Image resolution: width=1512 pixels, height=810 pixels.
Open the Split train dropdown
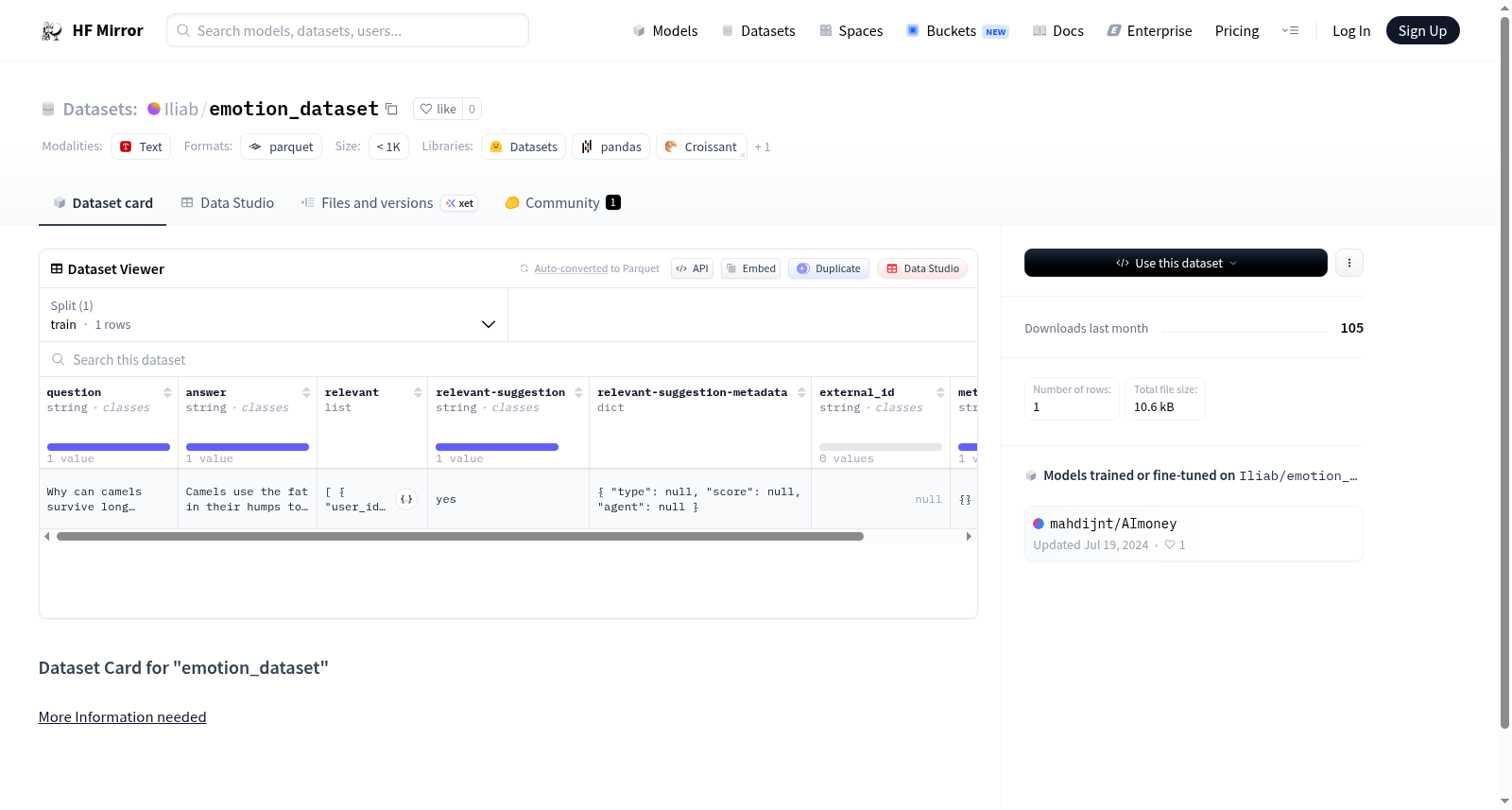point(273,315)
